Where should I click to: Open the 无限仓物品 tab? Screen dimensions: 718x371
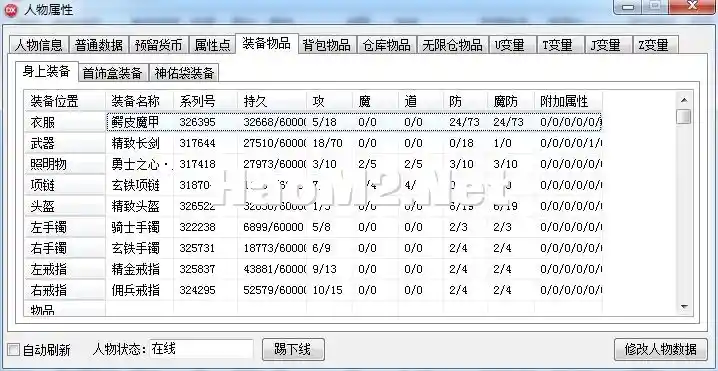tap(452, 45)
